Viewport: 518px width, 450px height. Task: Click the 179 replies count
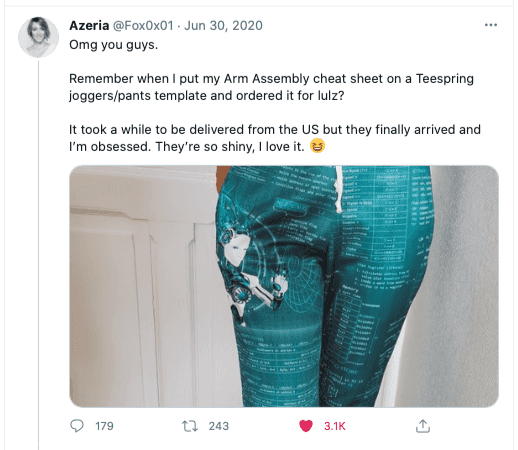click(x=104, y=426)
